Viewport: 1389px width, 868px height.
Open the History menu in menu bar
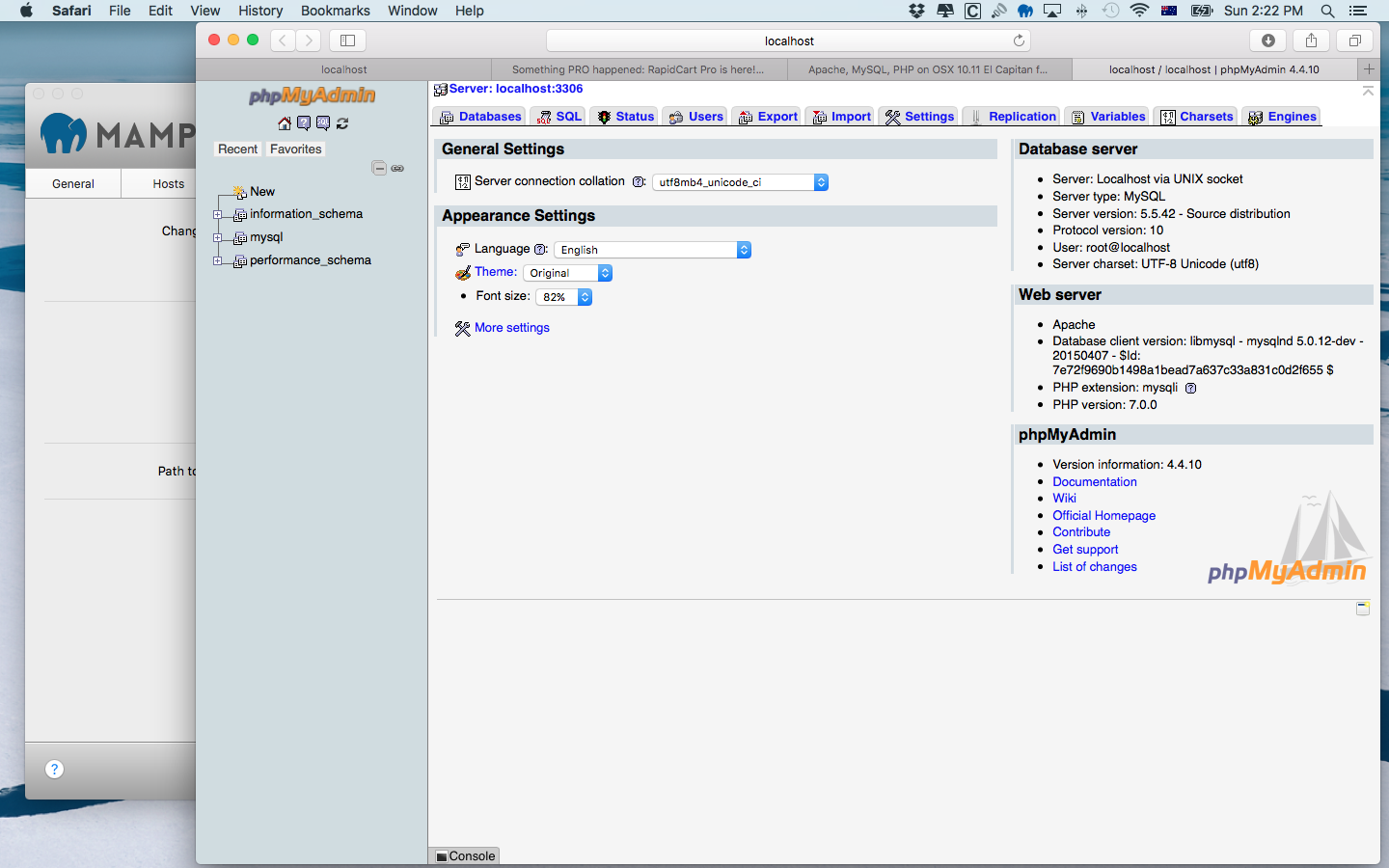pos(260,11)
